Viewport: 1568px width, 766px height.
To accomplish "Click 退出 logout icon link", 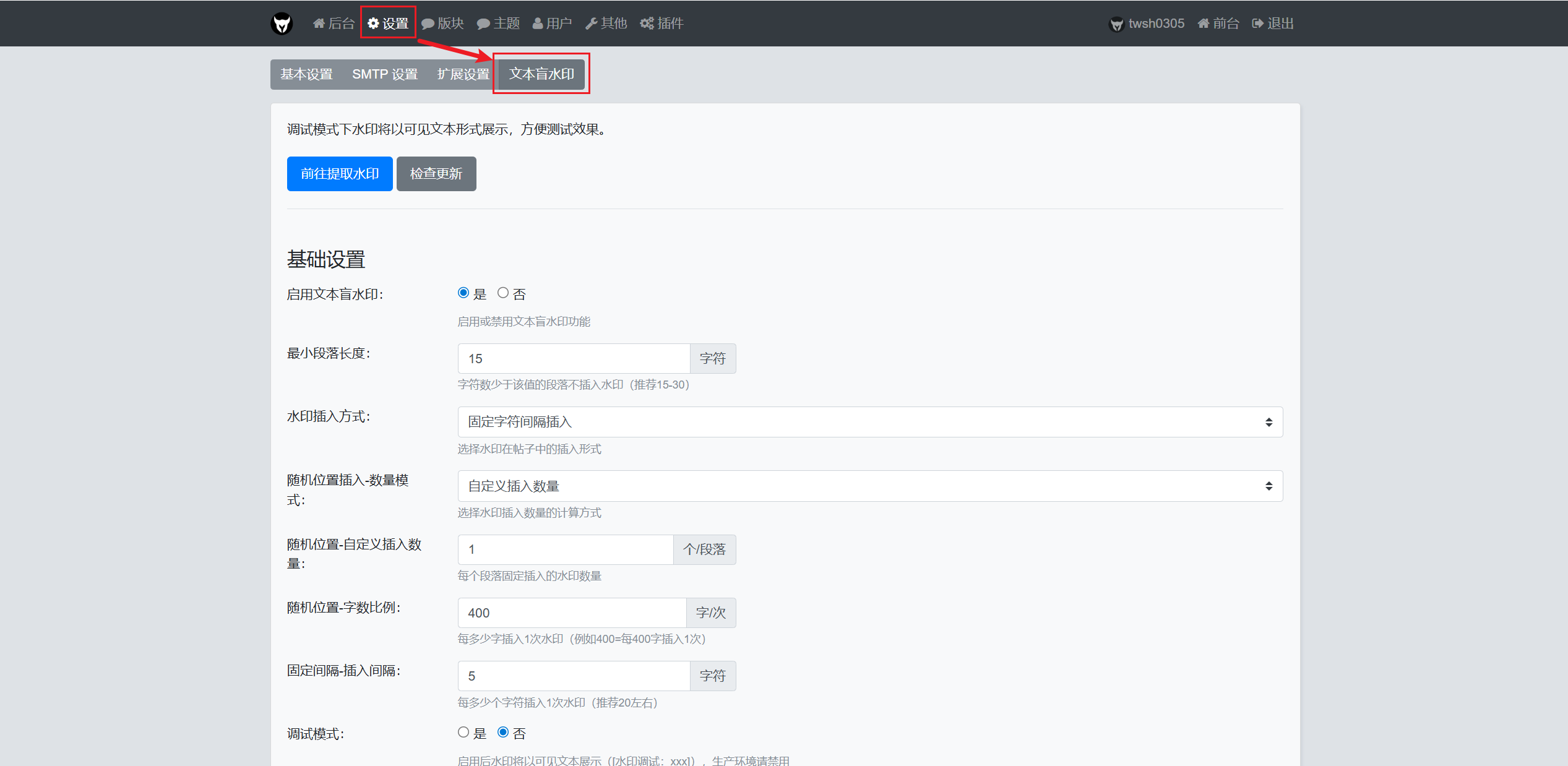I will [1273, 24].
